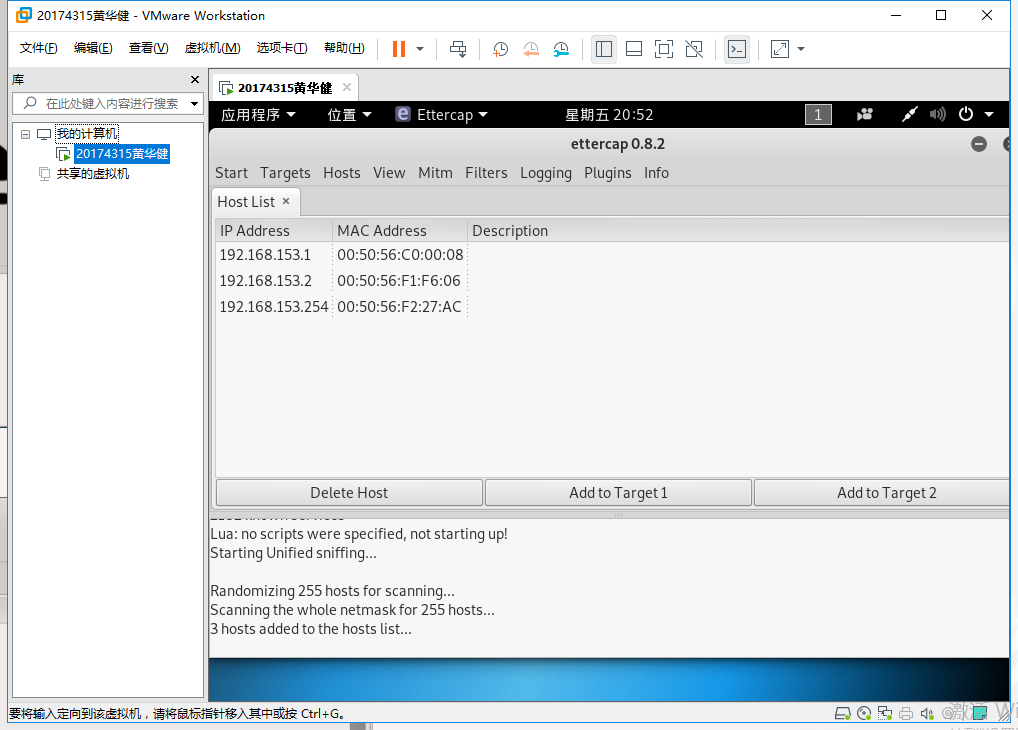Screen dimensions: 1018x730
Task: Click Send Ctrl+Alt+Del toolbar icon
Action: coord(458,49)
